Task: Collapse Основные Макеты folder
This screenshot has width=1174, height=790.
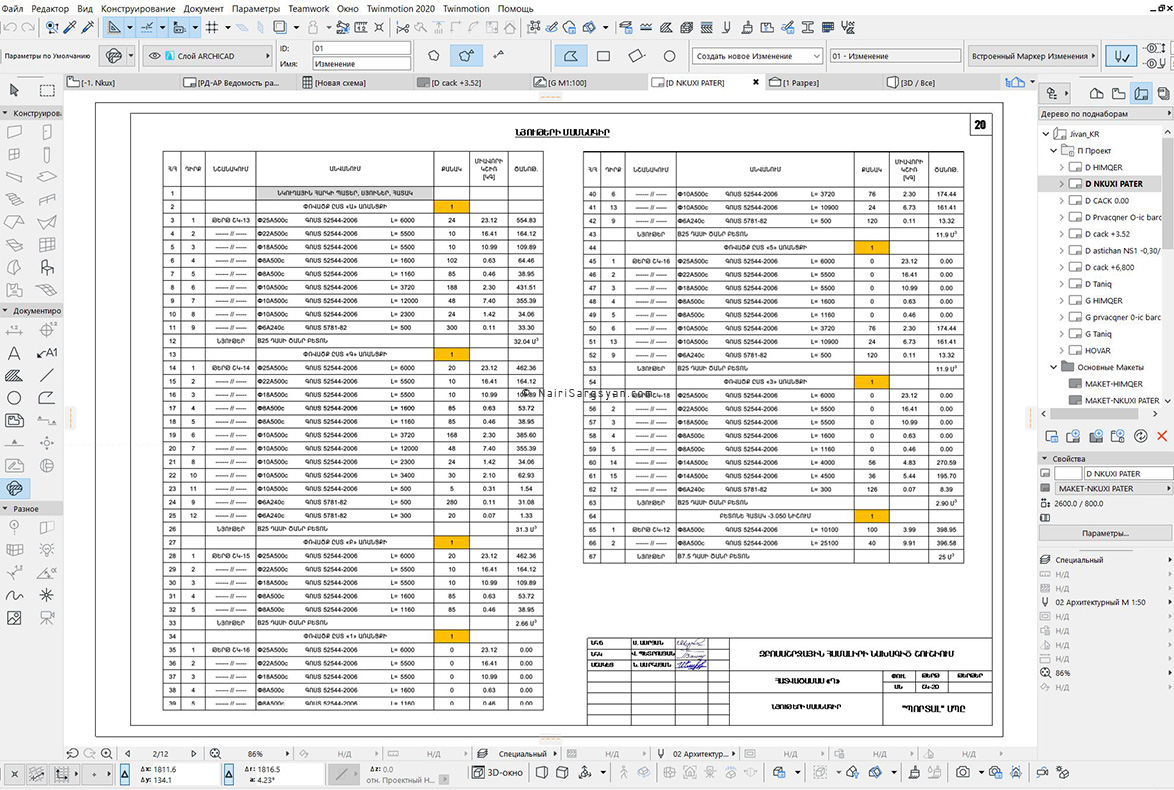Action: click(x=1053, y=367)
